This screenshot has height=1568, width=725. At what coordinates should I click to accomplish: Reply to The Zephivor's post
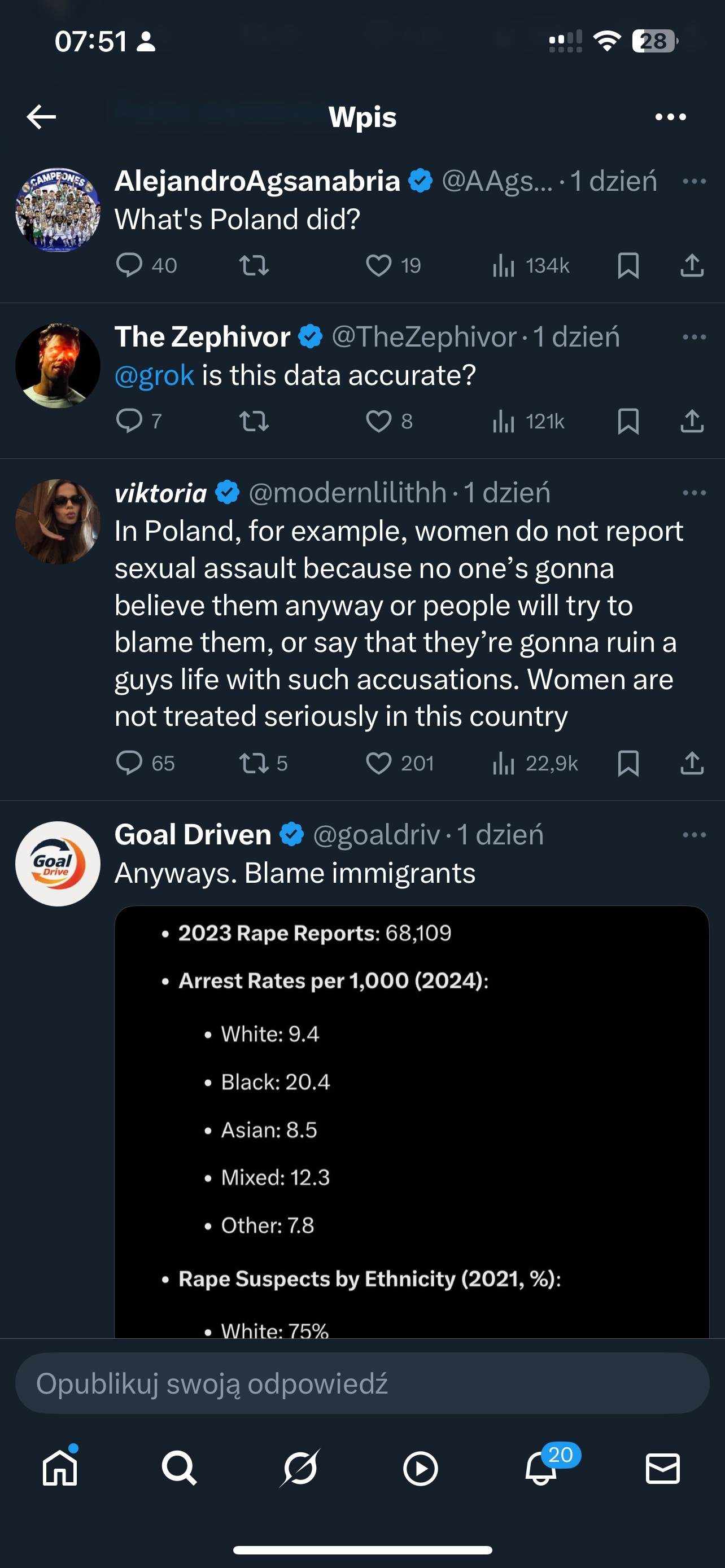click(129, 421)
